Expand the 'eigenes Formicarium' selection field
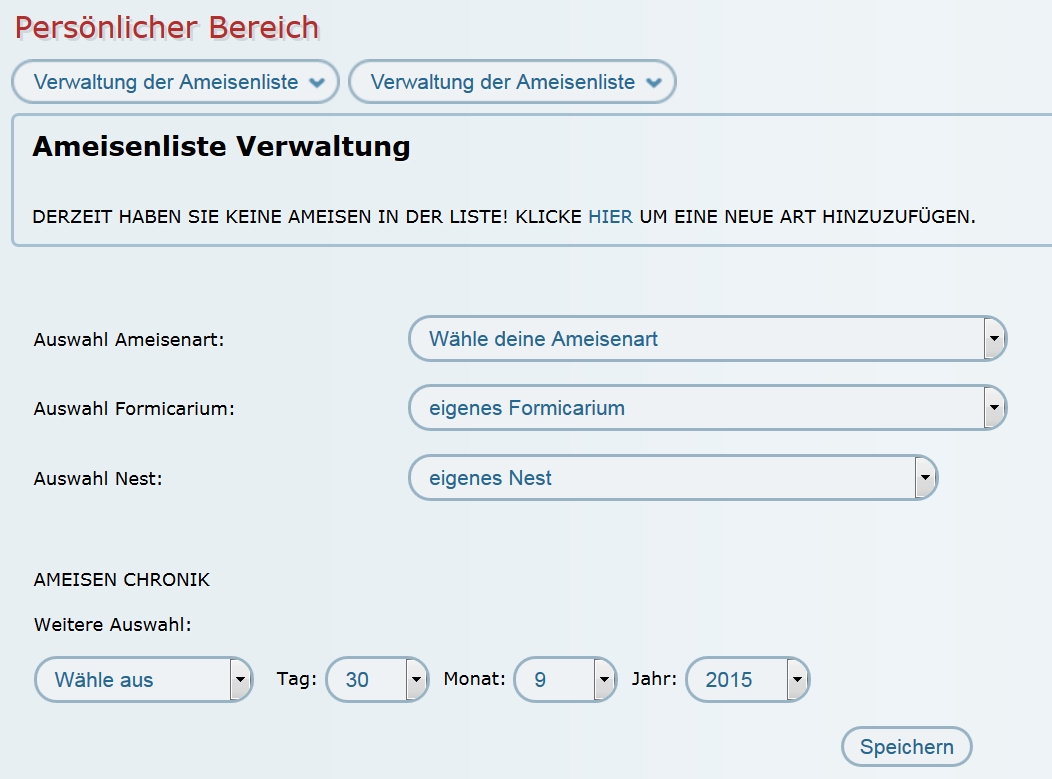 point(695,408)
